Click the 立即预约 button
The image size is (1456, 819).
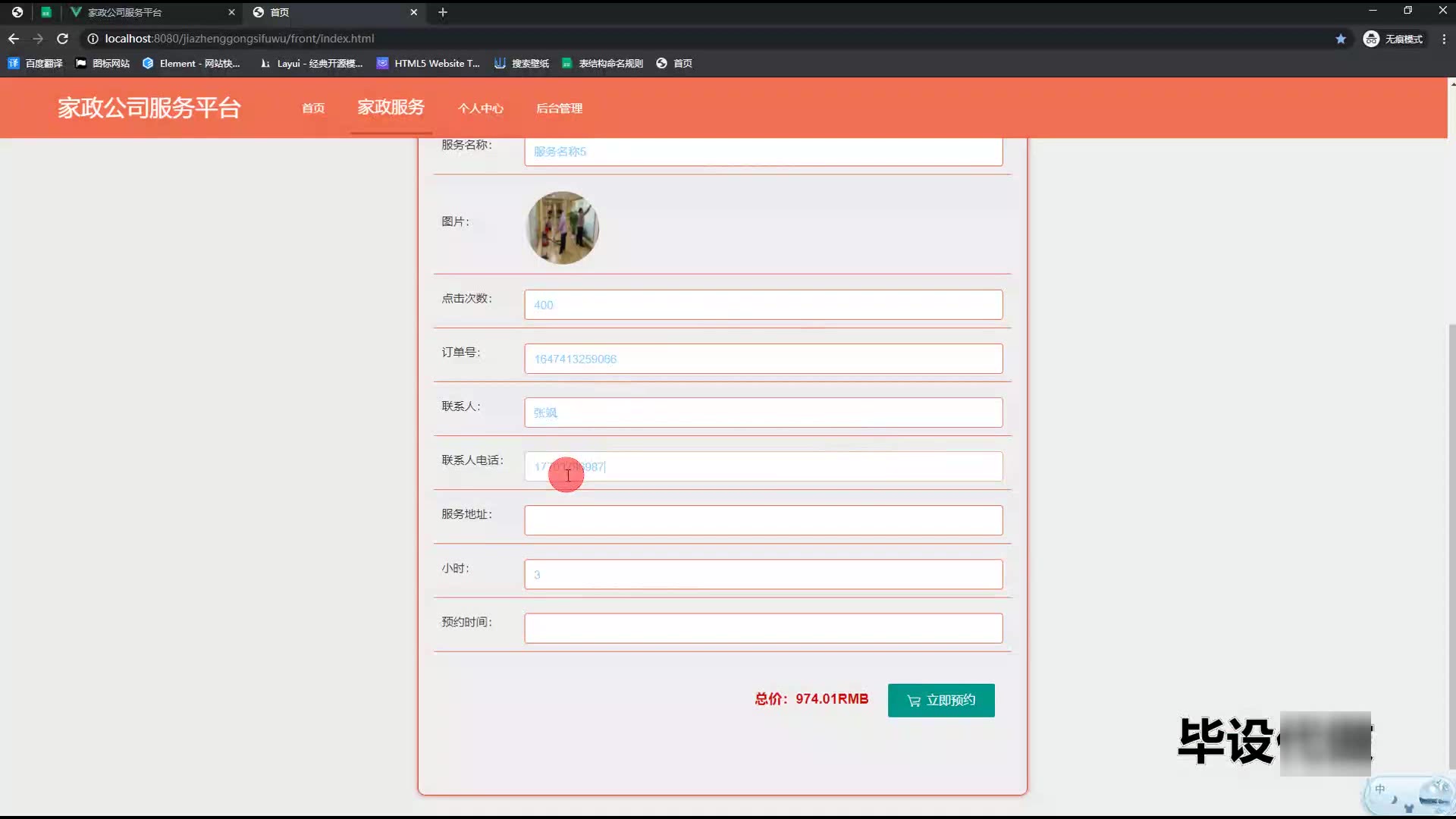pos(941,700)
